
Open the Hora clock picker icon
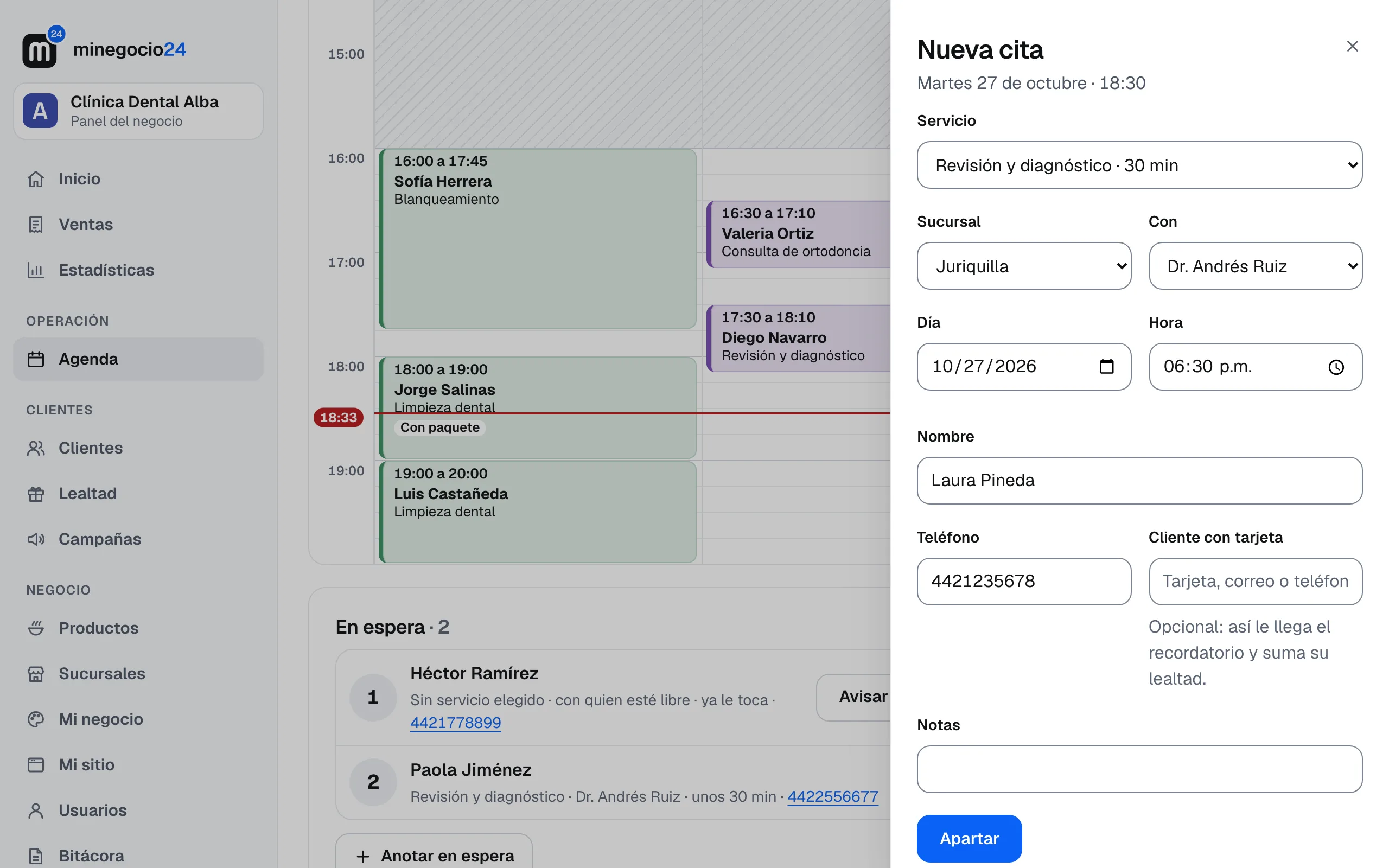(x=1336, y=367)
